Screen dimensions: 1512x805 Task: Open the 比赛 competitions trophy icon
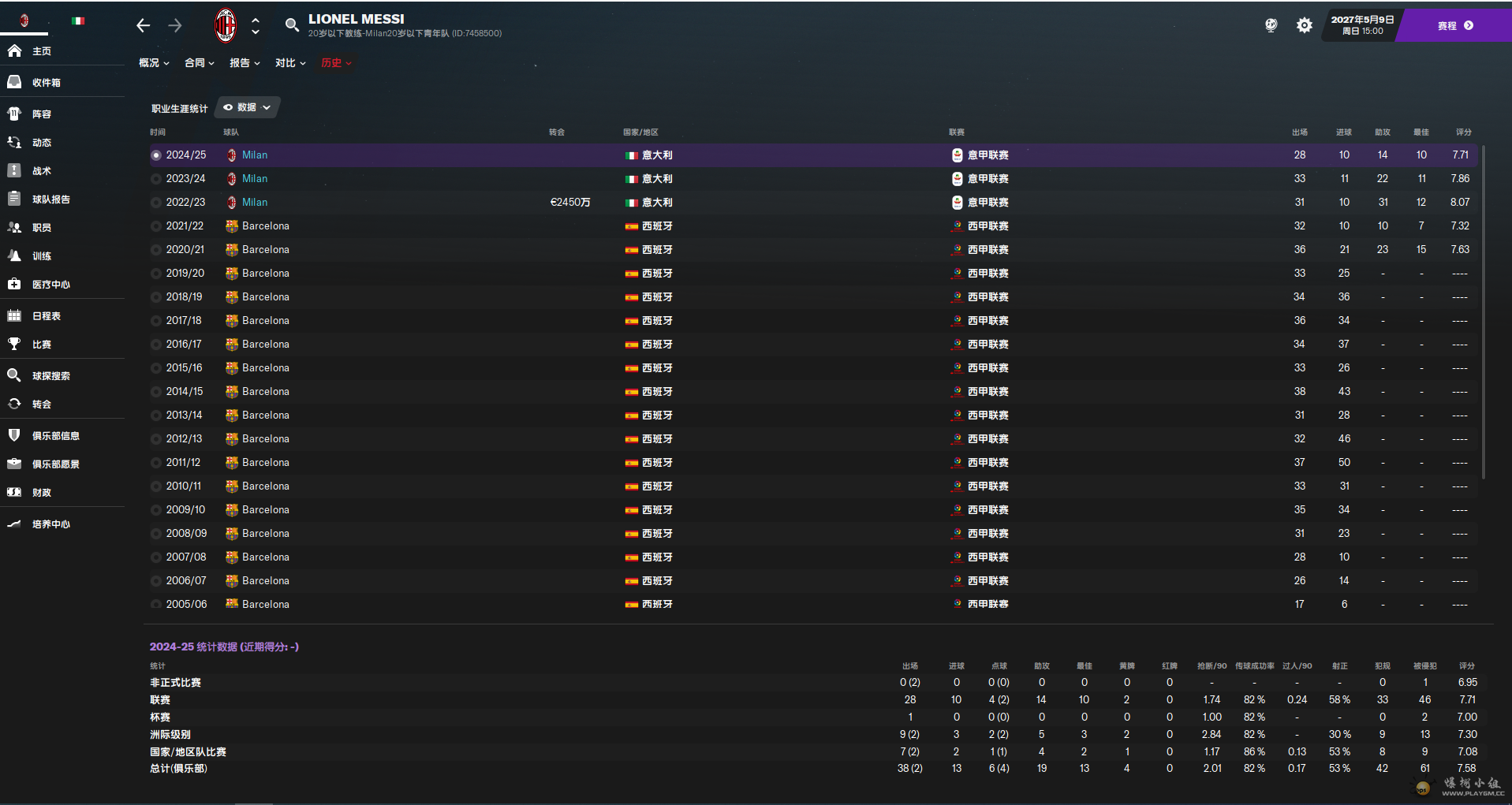coord(14,344)
